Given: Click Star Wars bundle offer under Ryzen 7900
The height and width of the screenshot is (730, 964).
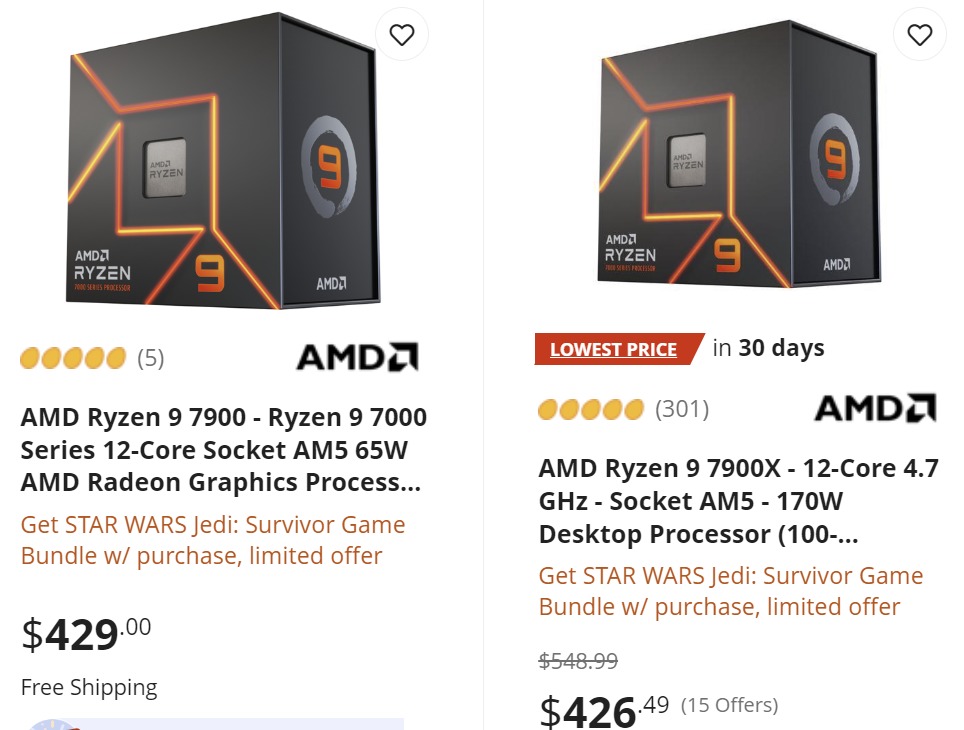Looking at the screenshot, I should 213,540.
